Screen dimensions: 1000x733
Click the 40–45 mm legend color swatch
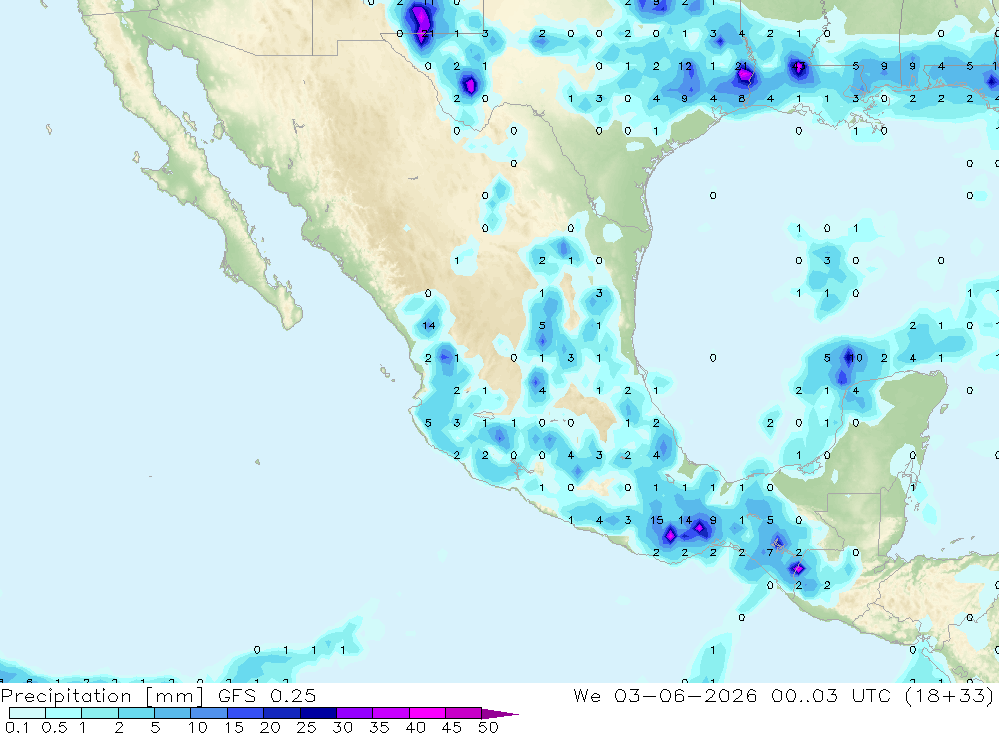pyautogui.click(x=427, y=713)
